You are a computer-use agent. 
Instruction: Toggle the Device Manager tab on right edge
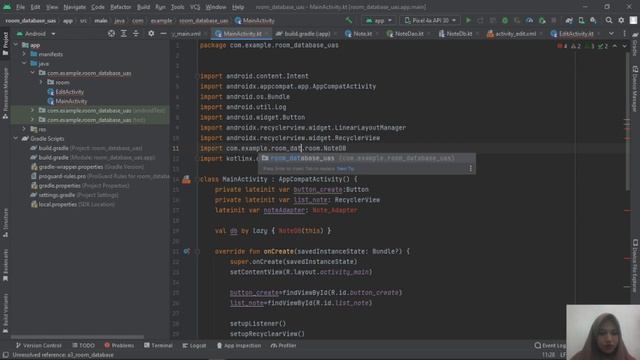tap(635, 89)
